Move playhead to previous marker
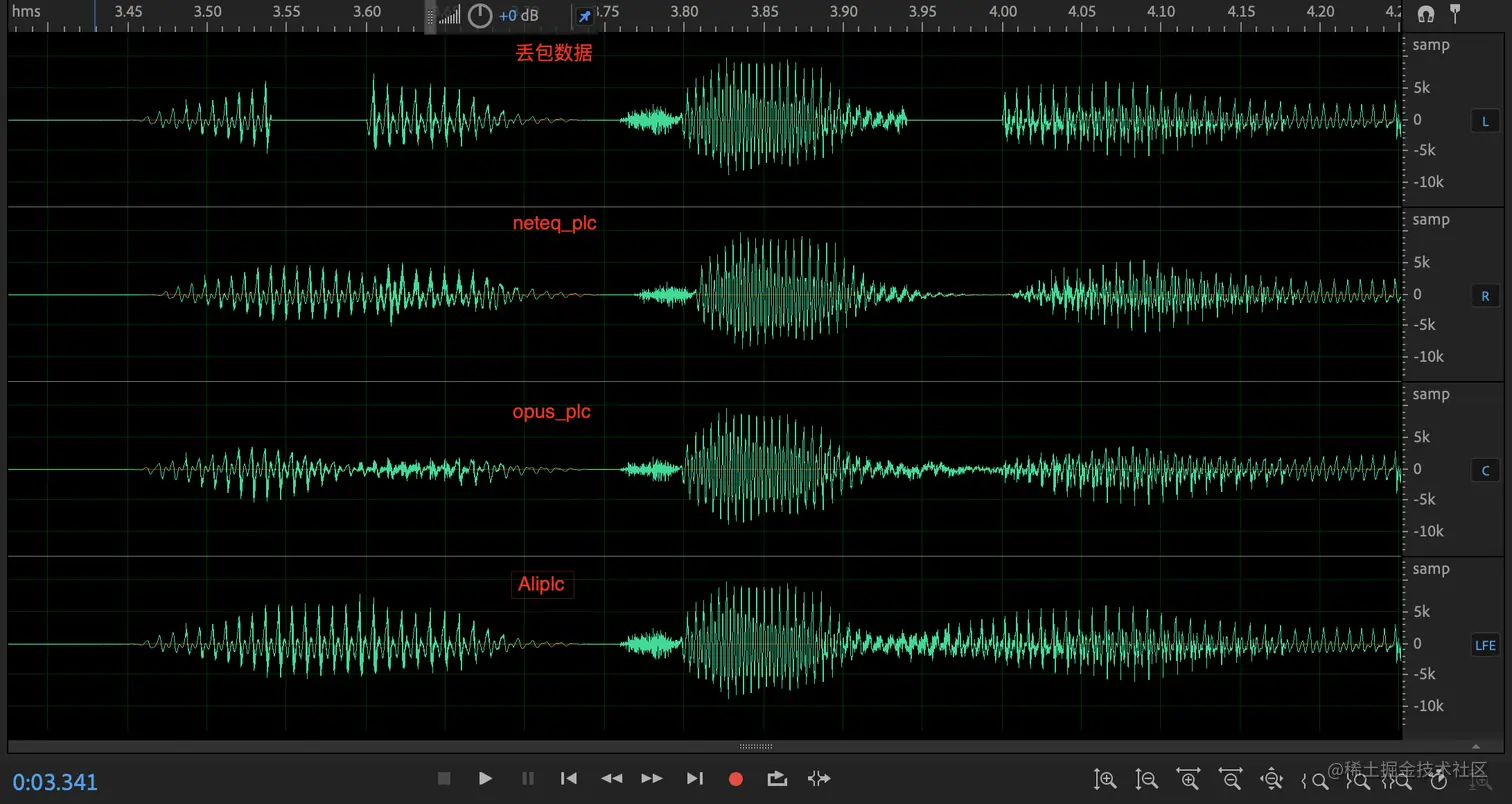The image size is (1512, 804). click(x=569, y=779)
